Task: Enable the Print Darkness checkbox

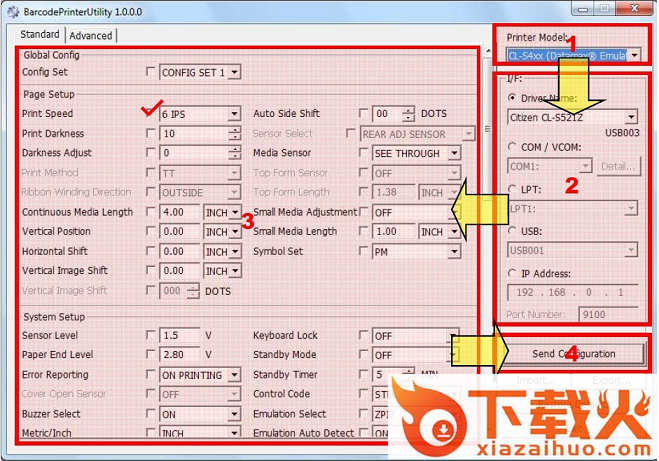Action: 150,134
